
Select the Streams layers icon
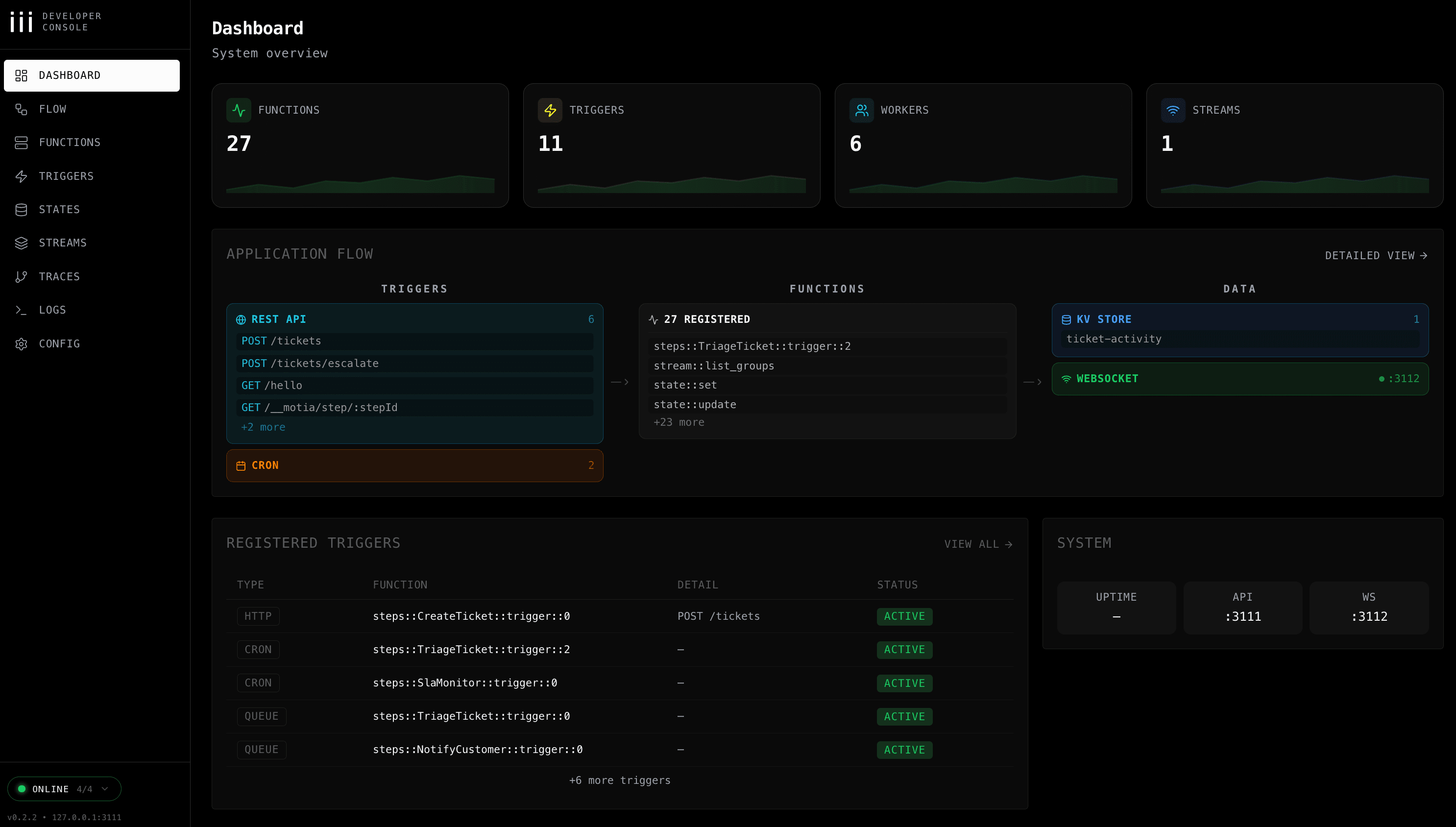pos(22,243)
